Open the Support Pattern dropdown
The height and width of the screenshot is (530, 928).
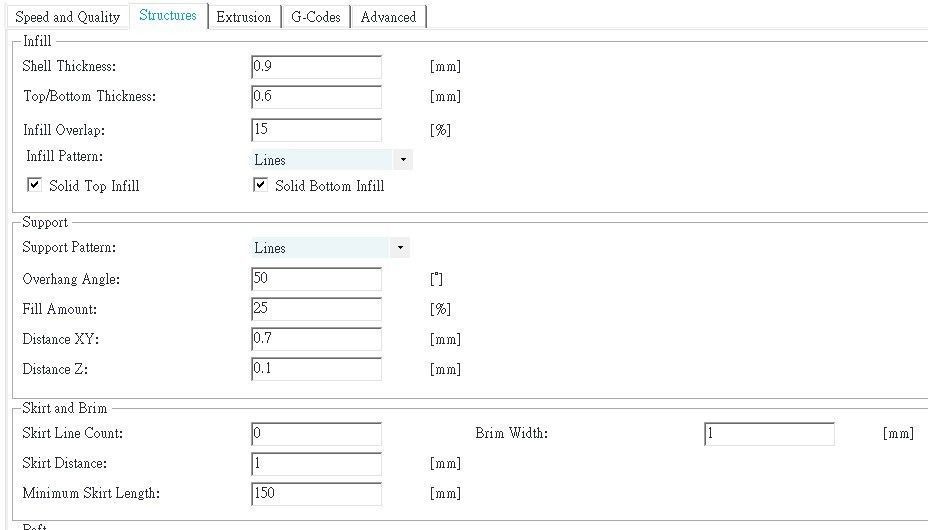coord(400,248)
